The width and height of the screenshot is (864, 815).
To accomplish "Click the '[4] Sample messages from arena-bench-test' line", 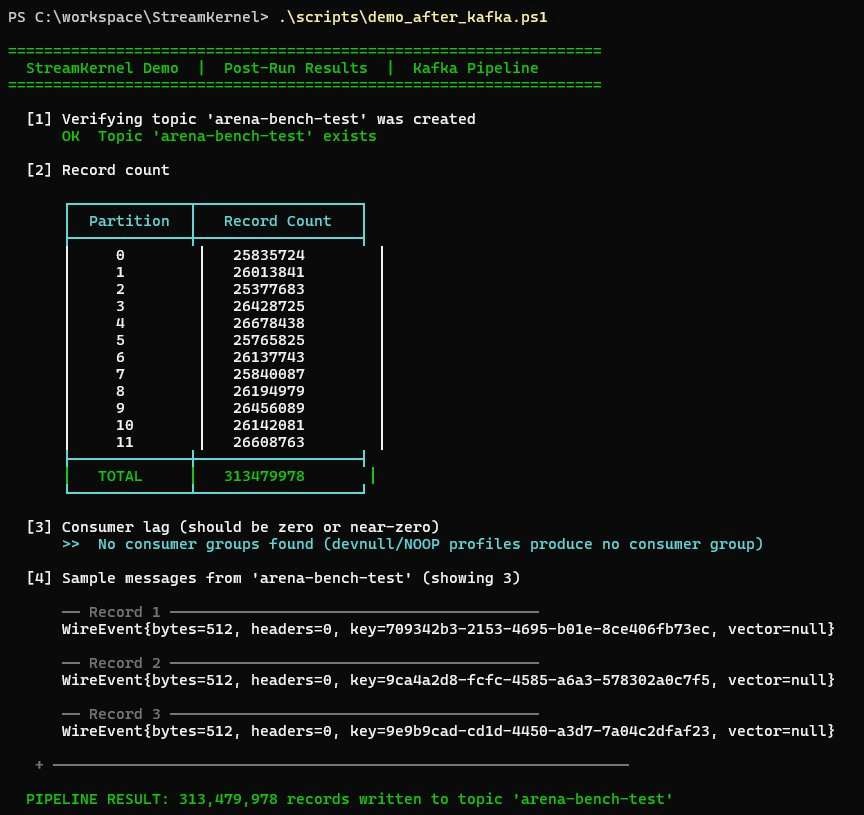I will 273,578.
